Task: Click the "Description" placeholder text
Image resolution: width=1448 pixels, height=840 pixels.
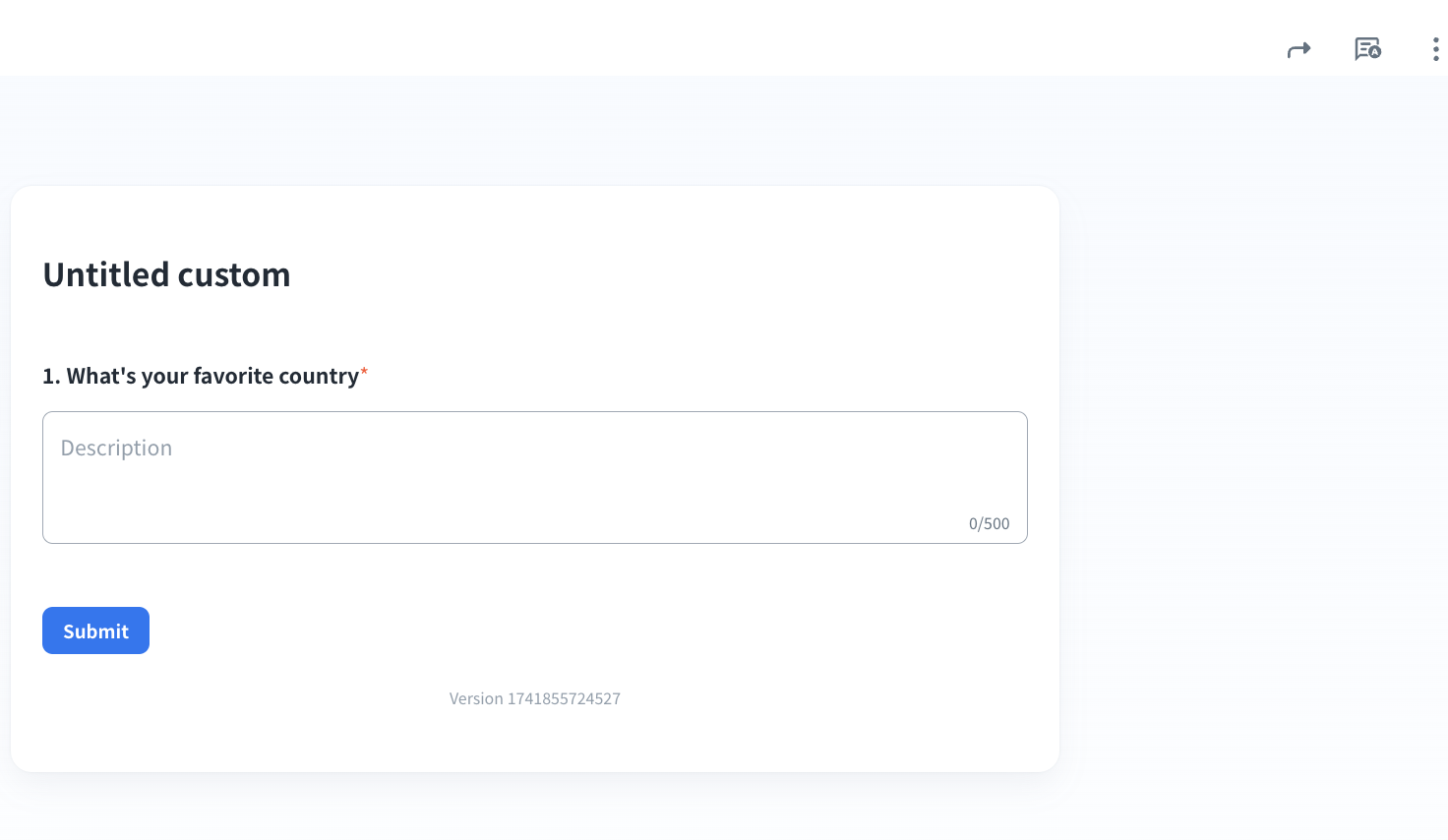Action: point(116,448)
